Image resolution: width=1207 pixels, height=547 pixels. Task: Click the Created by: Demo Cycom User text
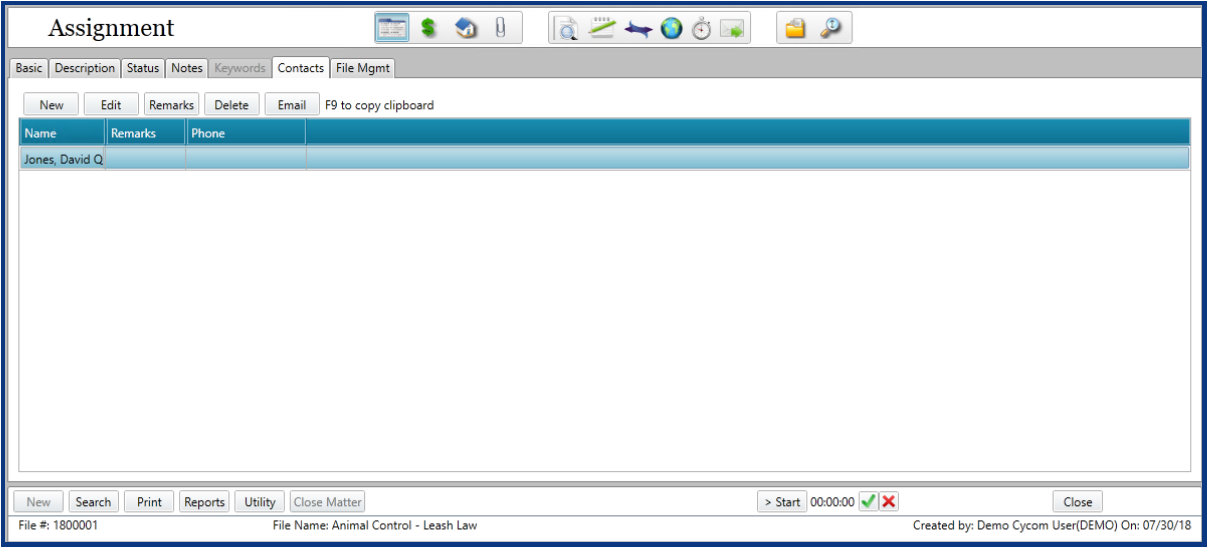[1053, 525]
